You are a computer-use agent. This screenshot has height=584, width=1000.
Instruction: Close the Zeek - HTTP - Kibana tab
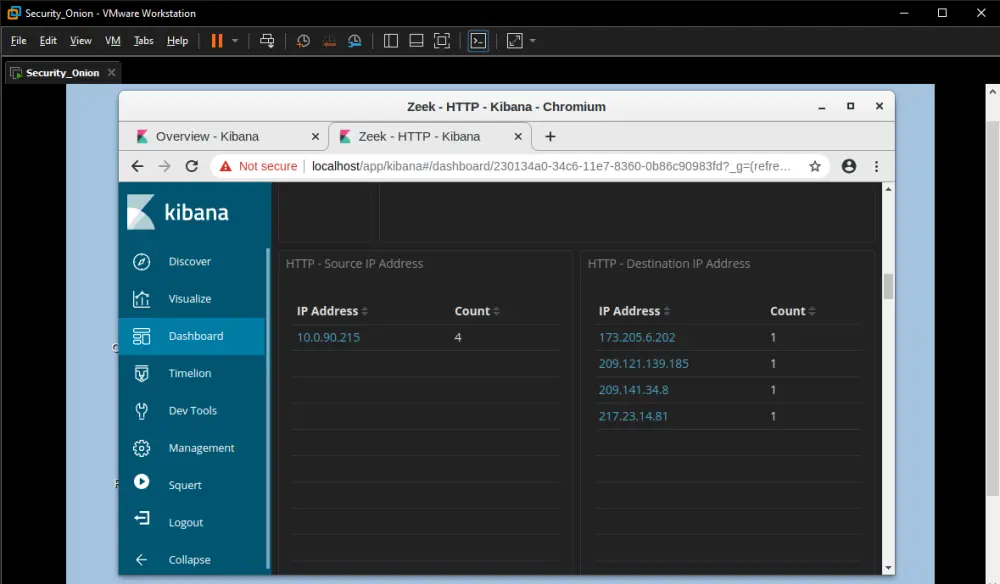point(518,136)
